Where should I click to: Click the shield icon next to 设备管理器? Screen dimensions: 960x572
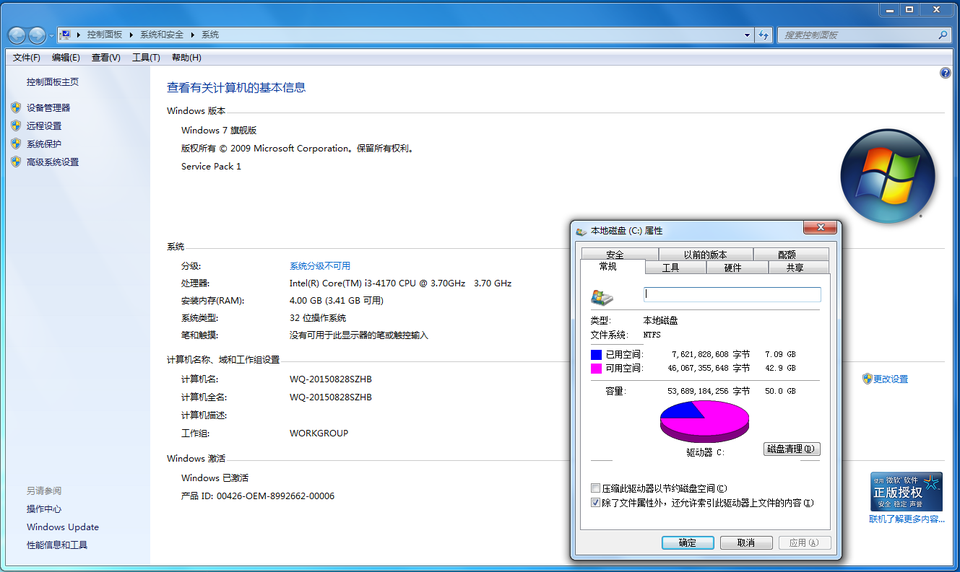click(16, 107)
